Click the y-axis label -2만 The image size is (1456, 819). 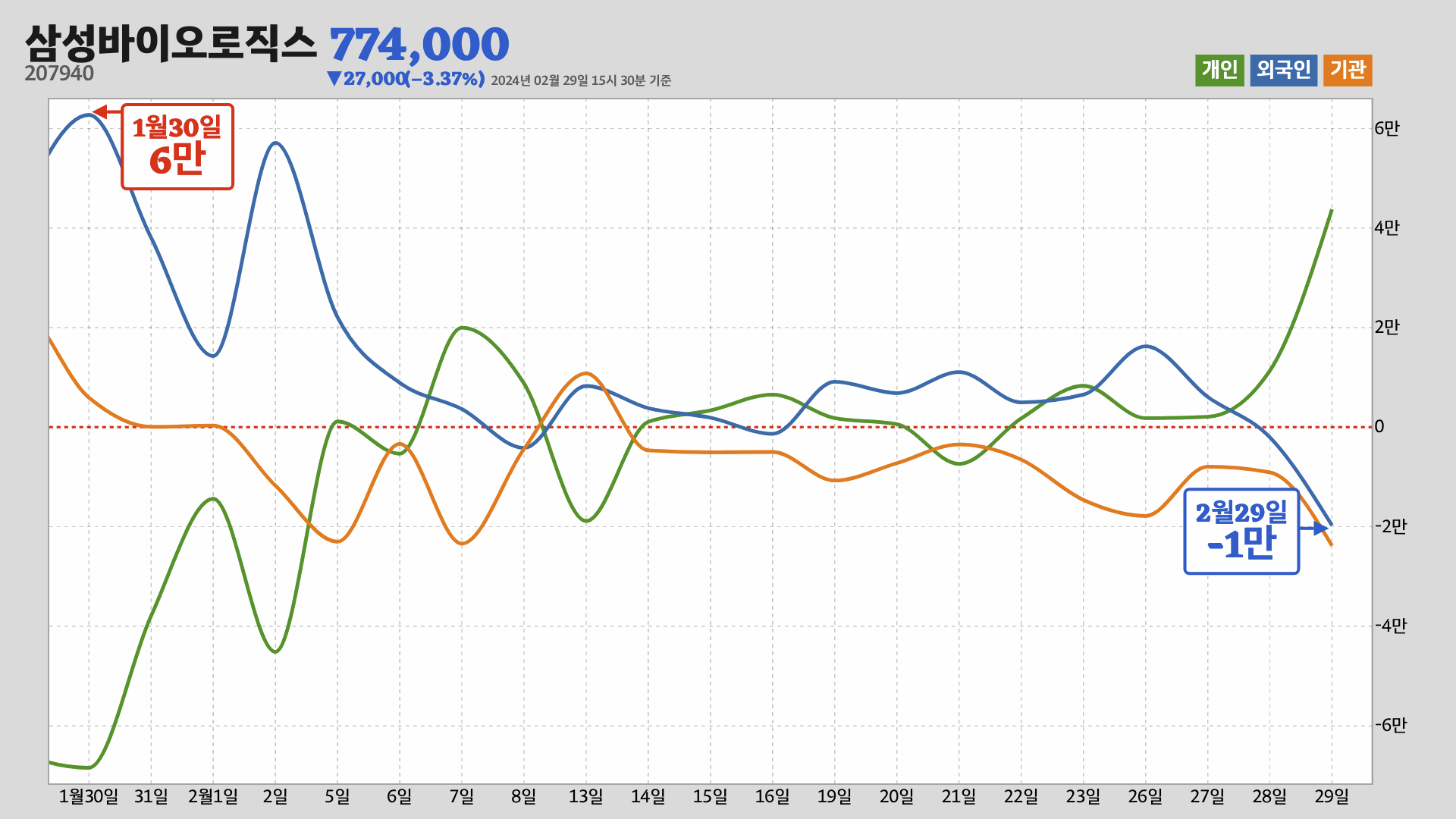1391,526
